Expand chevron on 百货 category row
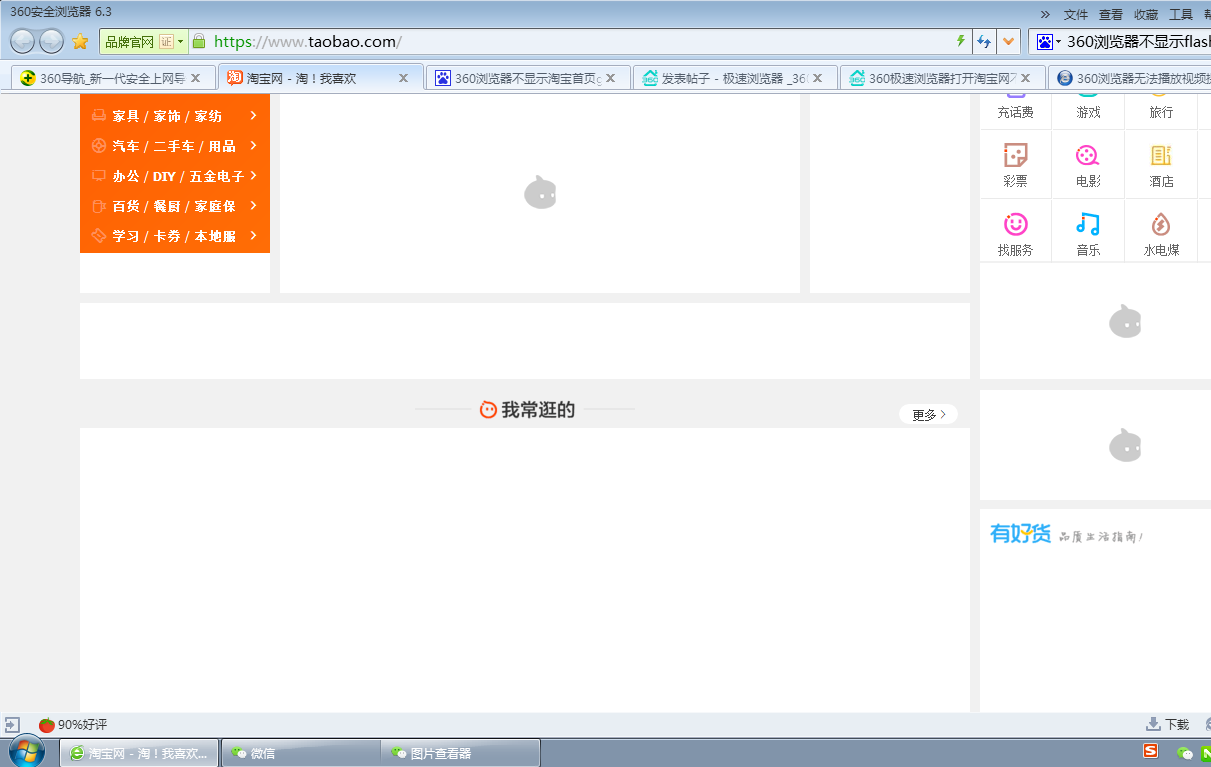 (254, 206)
